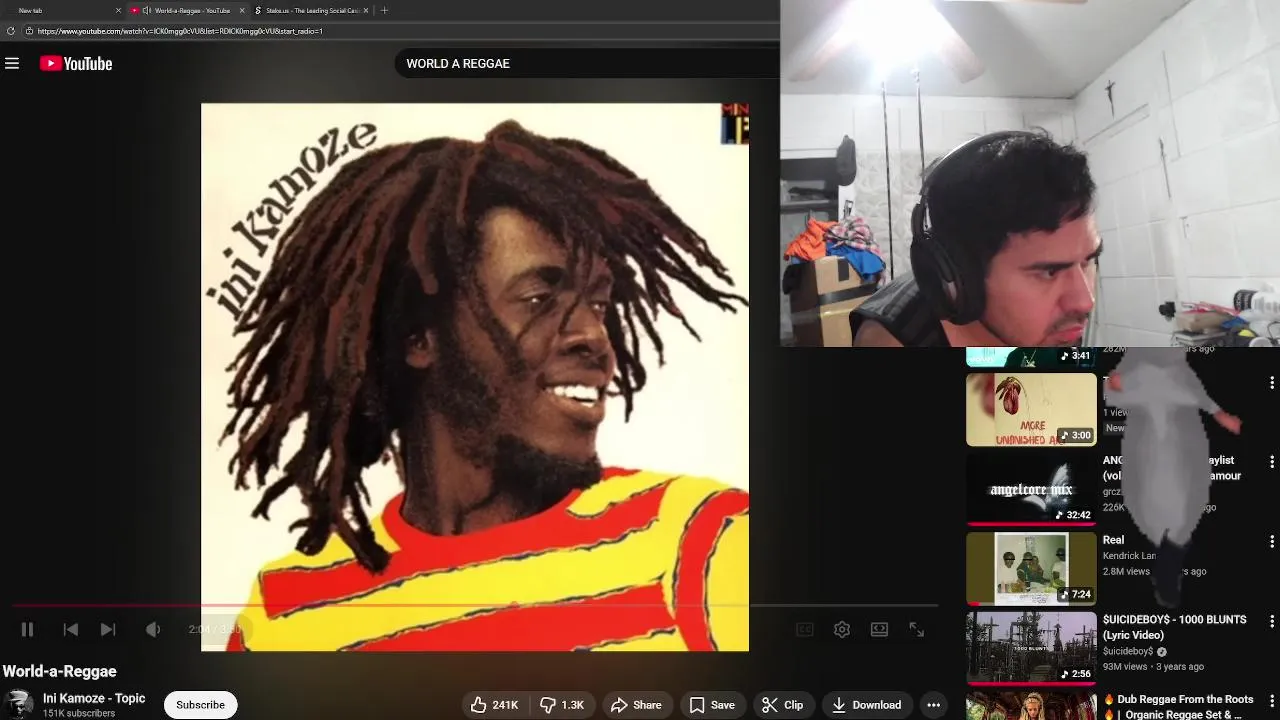Open options menu for 1000 BLUNTS video
The height and width of the screenshot is (720, 1280).
click(1271, 621)
